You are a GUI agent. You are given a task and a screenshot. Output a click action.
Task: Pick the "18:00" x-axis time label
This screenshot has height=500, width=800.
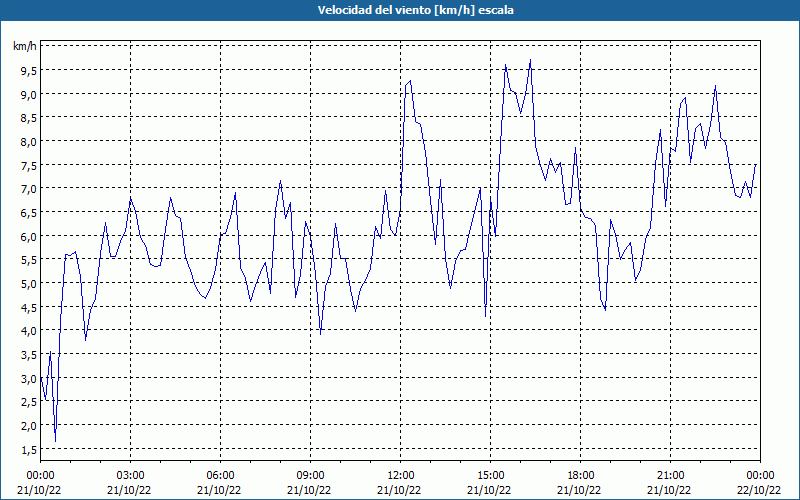[580, 476]
